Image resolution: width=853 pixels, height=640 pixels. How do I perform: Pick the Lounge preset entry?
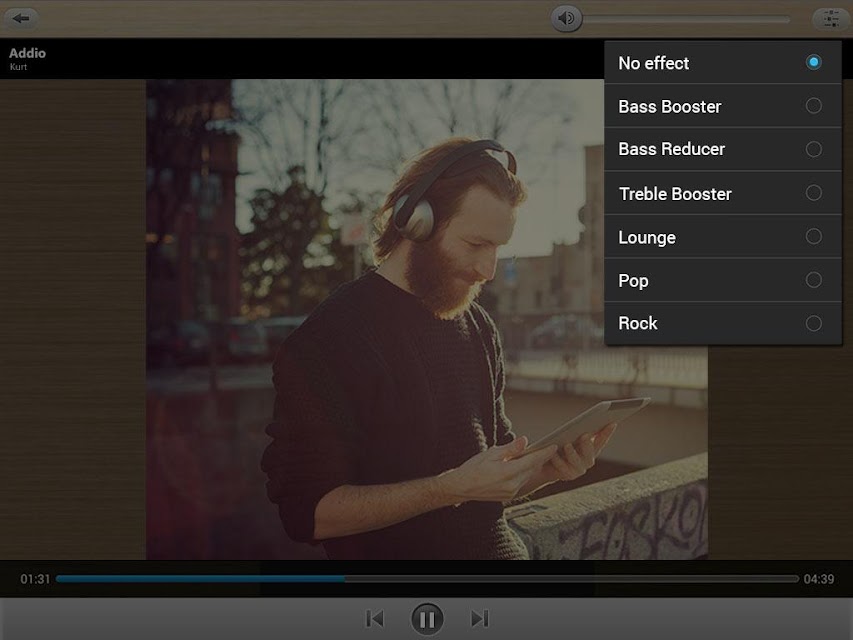coord(723,237)
